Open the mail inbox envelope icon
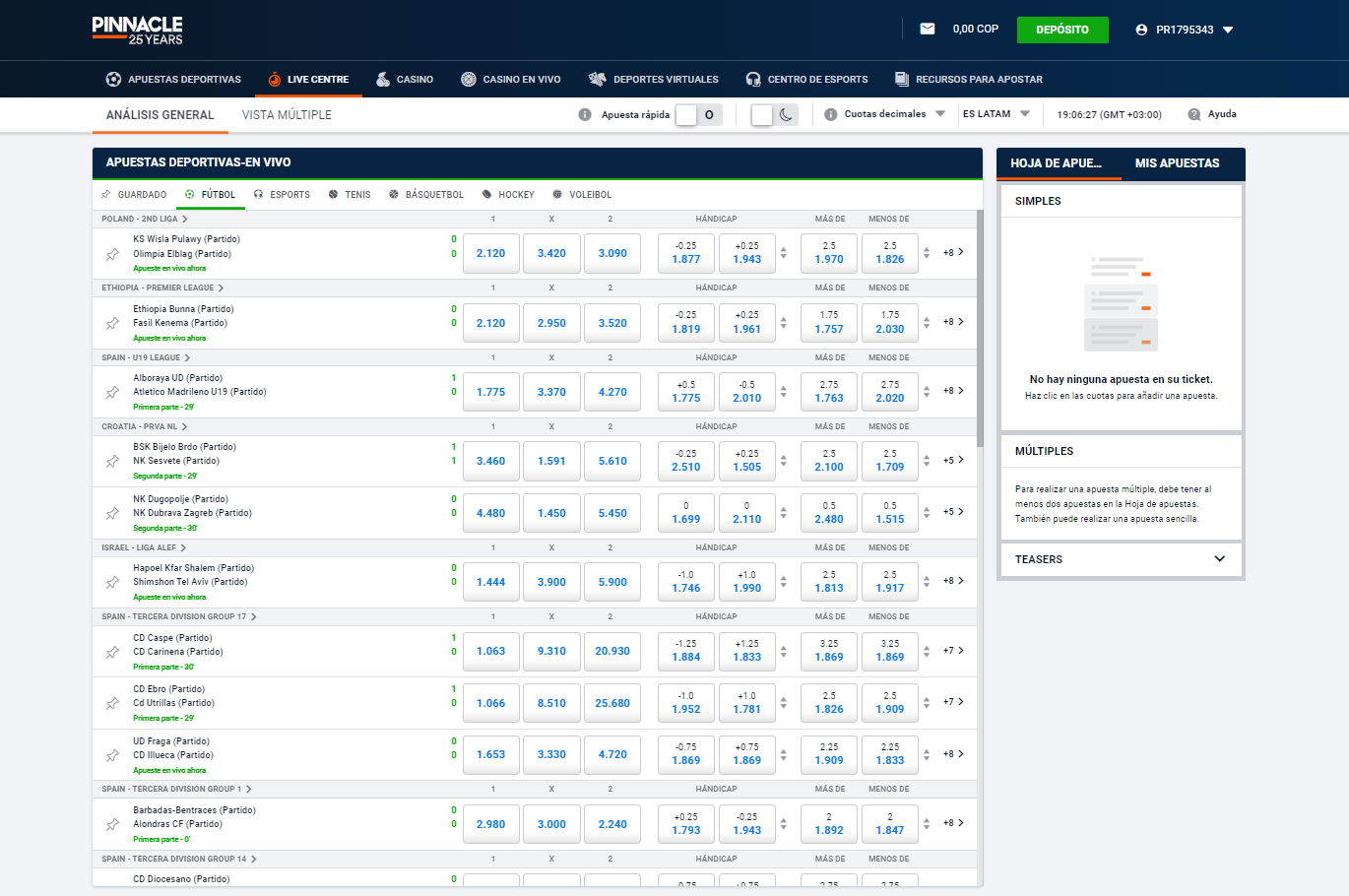Image resolution: width=1349 pixels, height=896 pixels. coord(927,30)
